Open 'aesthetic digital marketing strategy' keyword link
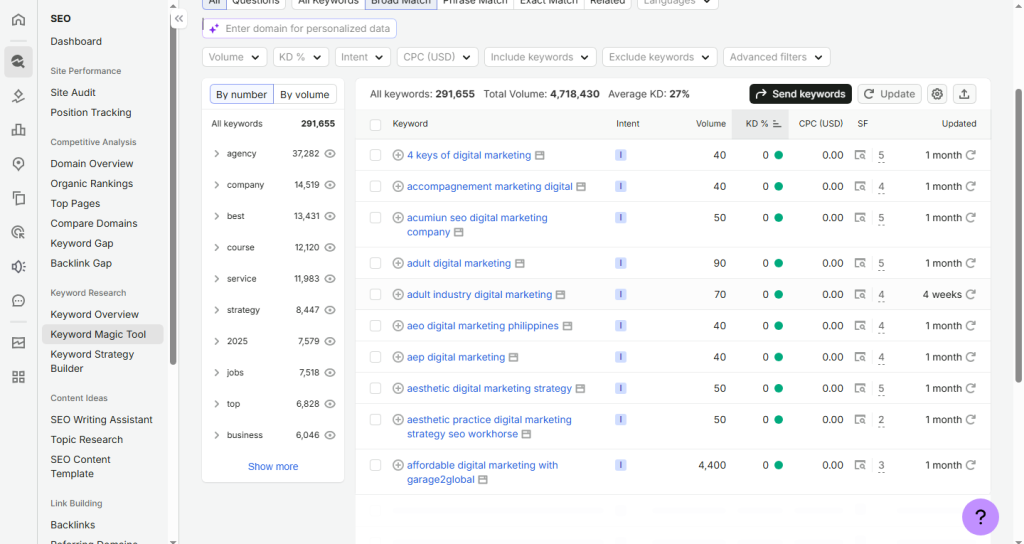 coord(489,389)
